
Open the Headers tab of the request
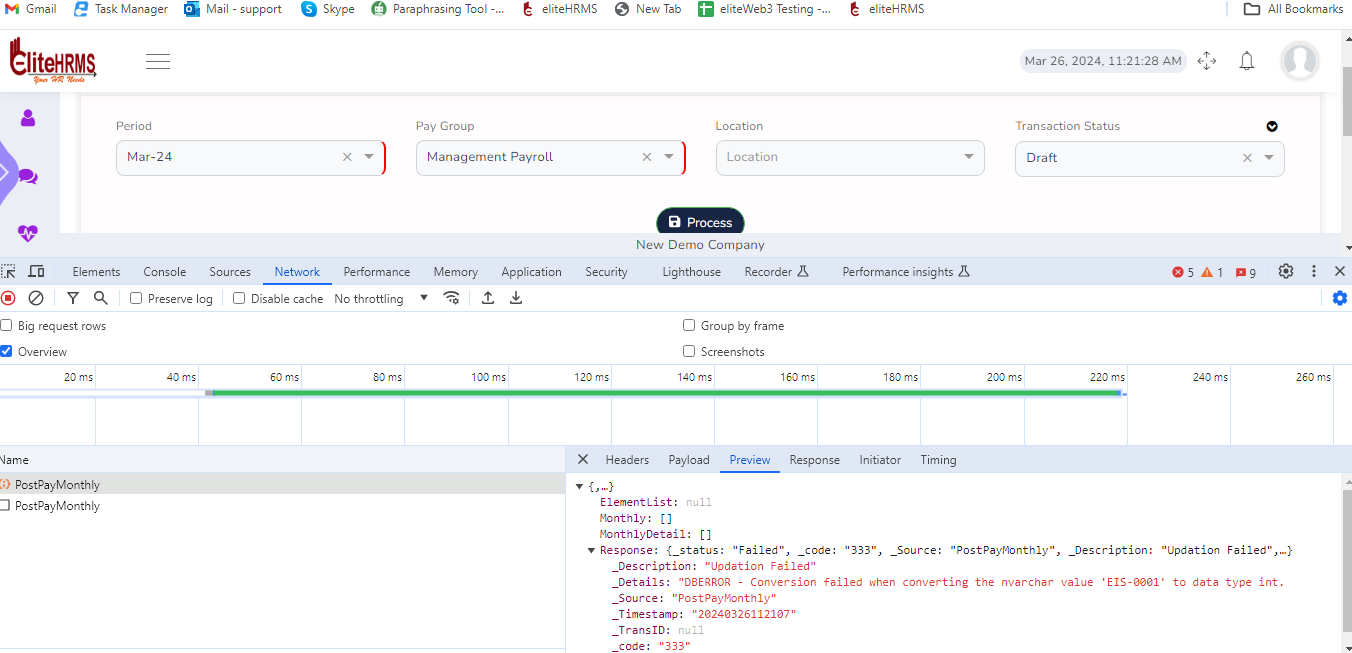click(x=627, y=460)
